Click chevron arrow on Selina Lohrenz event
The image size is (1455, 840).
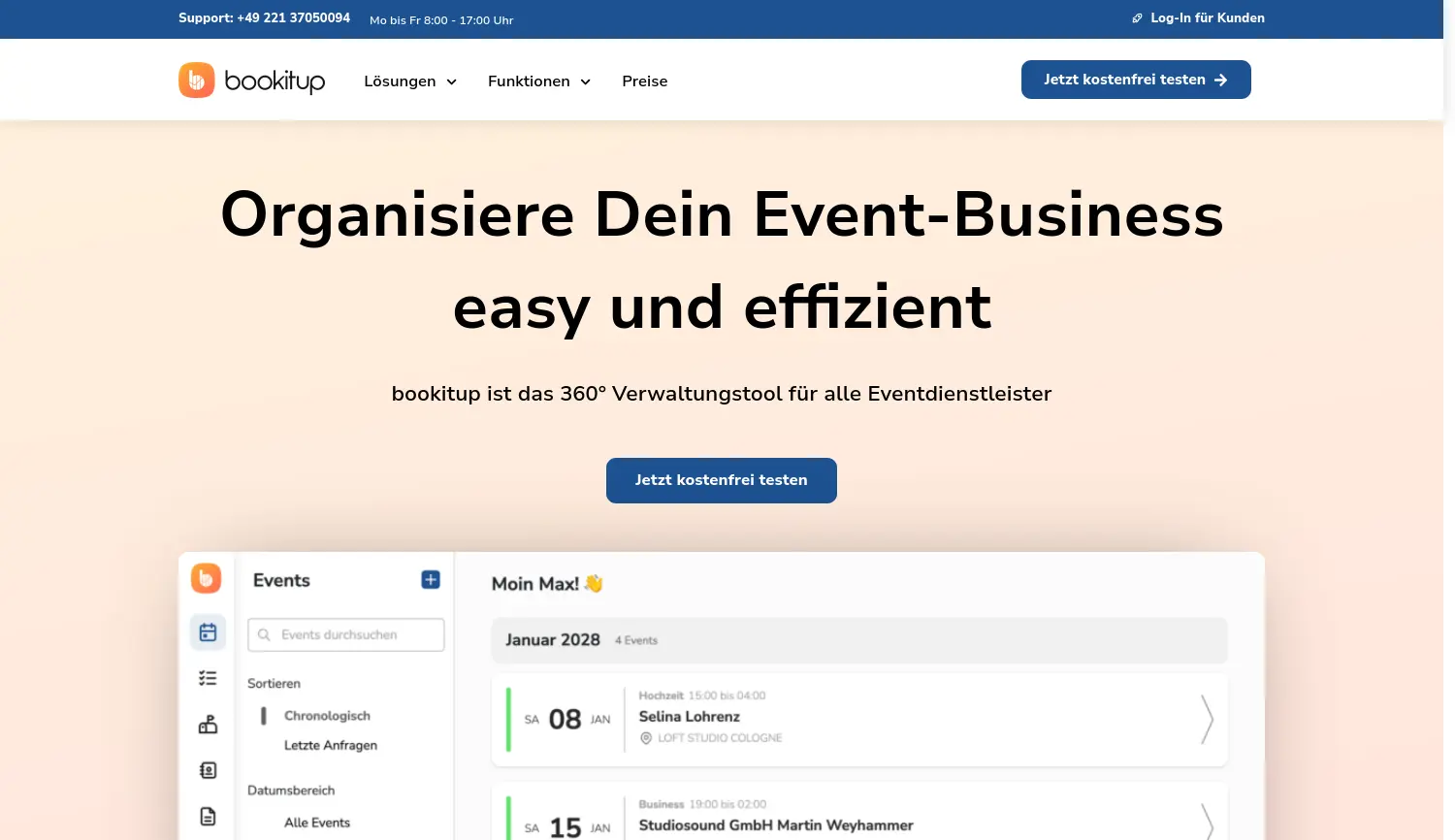coord(1207,719)
